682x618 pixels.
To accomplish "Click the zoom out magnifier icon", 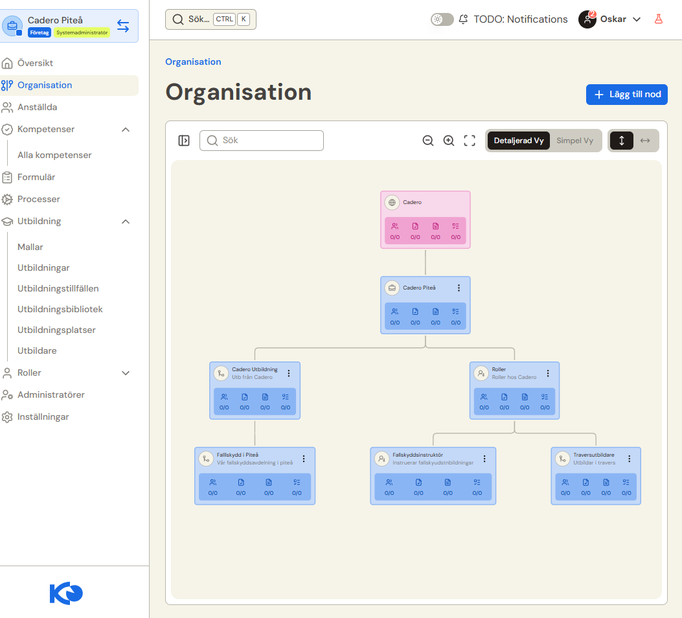I will pyautogui.click(x=428, y=140).
